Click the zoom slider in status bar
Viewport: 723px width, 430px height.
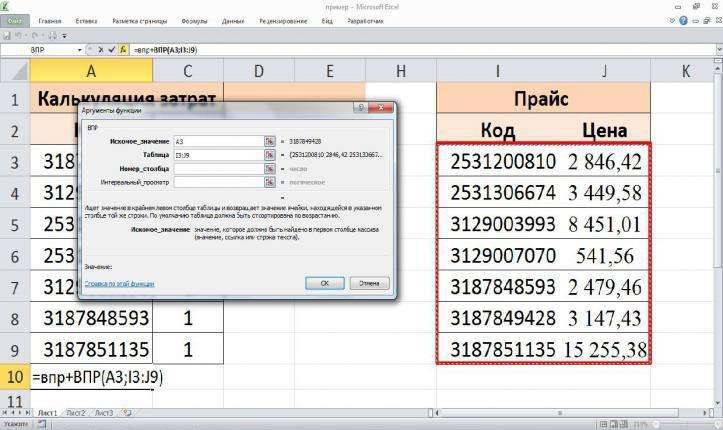pyautogui.click(x=682, y=424)
